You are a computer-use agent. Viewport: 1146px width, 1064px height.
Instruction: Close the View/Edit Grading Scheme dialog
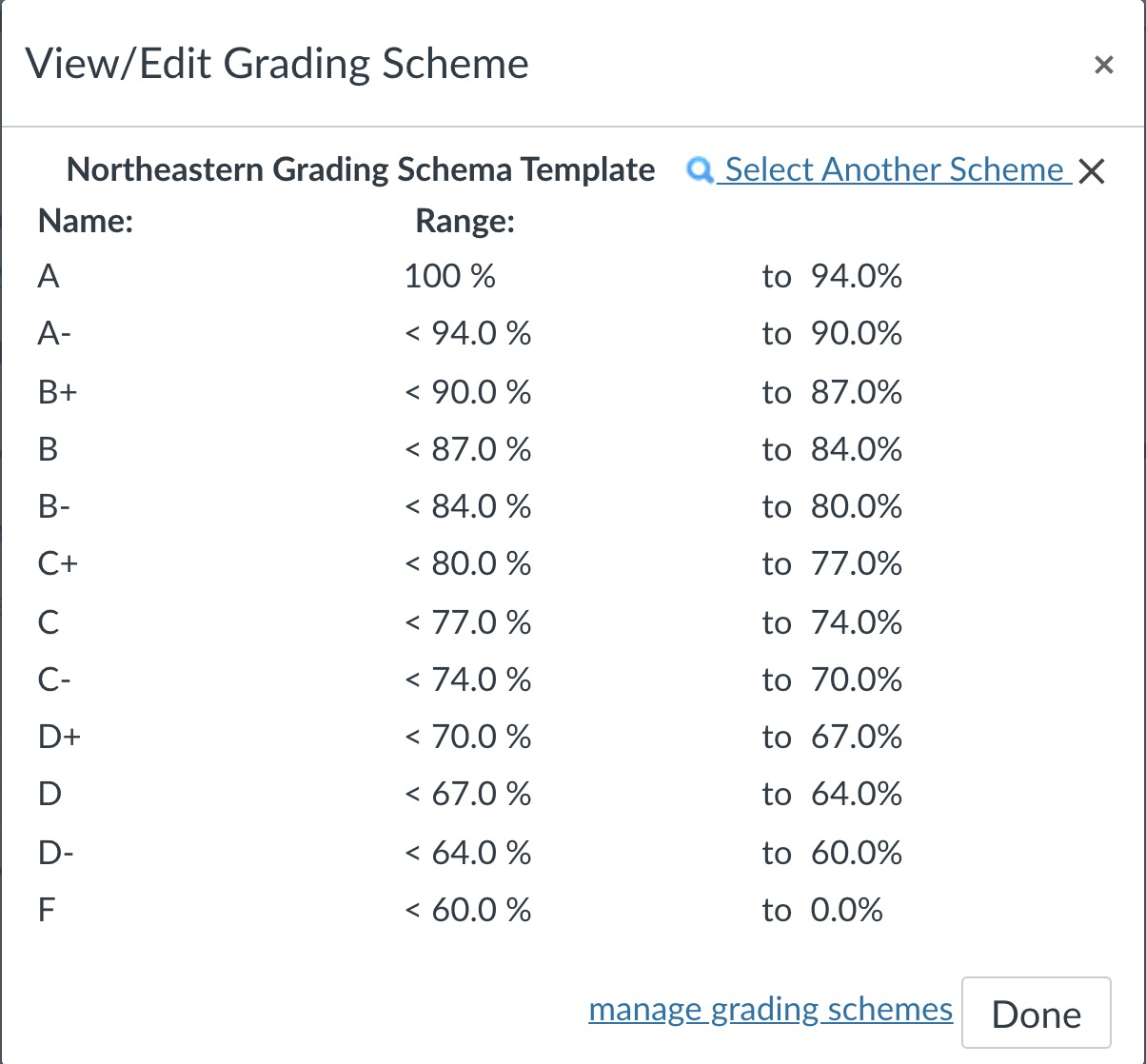pyautogui.click(x=1103, y=66)
